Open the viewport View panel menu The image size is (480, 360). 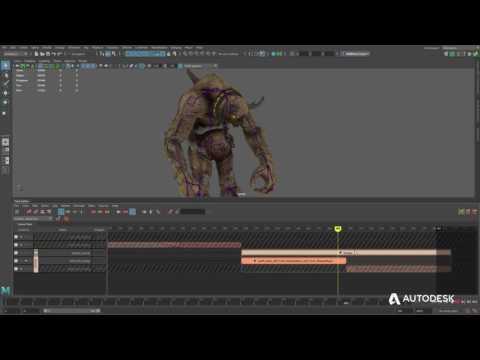(x=18, y=61)
